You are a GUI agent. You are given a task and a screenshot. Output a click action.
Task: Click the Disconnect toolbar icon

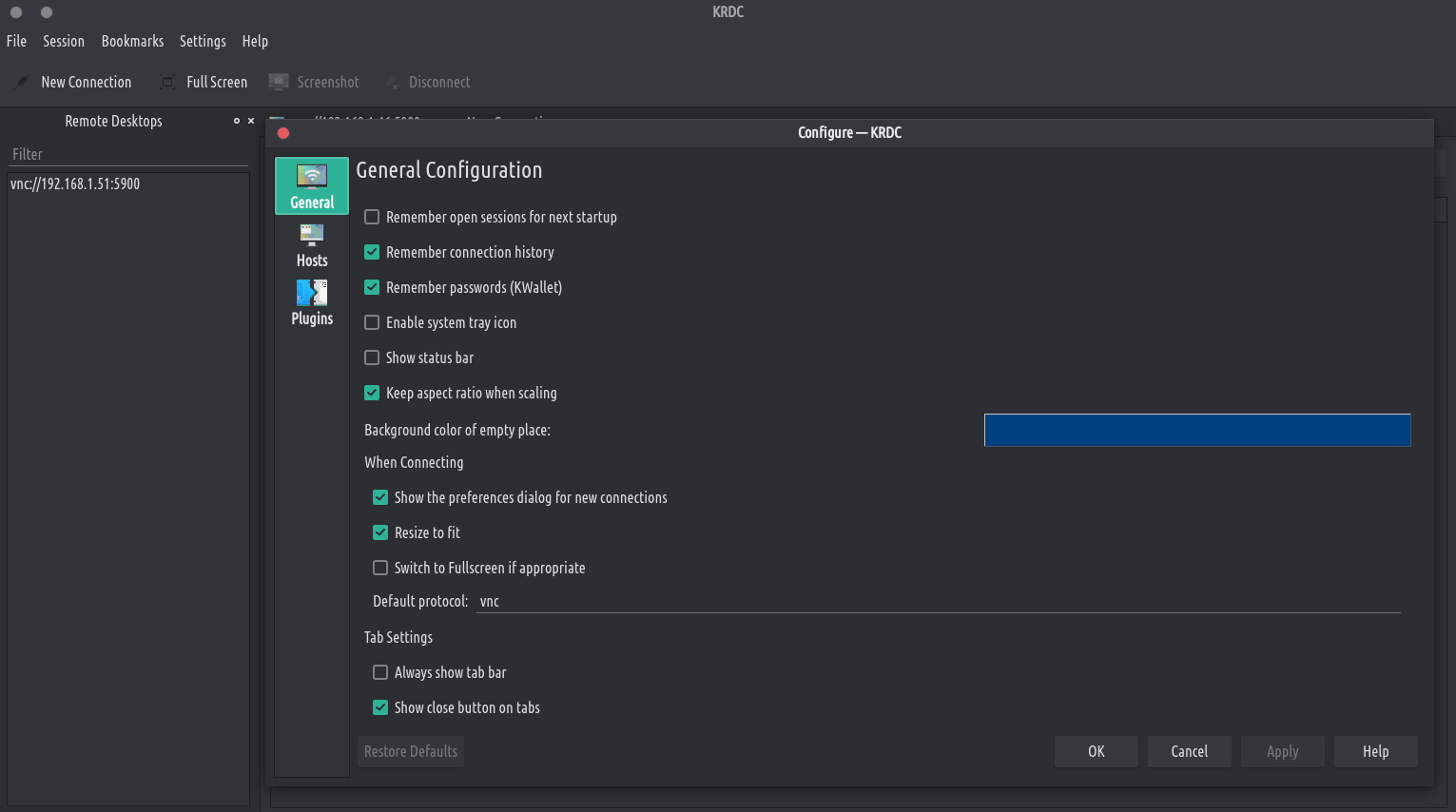coord(391,82)
